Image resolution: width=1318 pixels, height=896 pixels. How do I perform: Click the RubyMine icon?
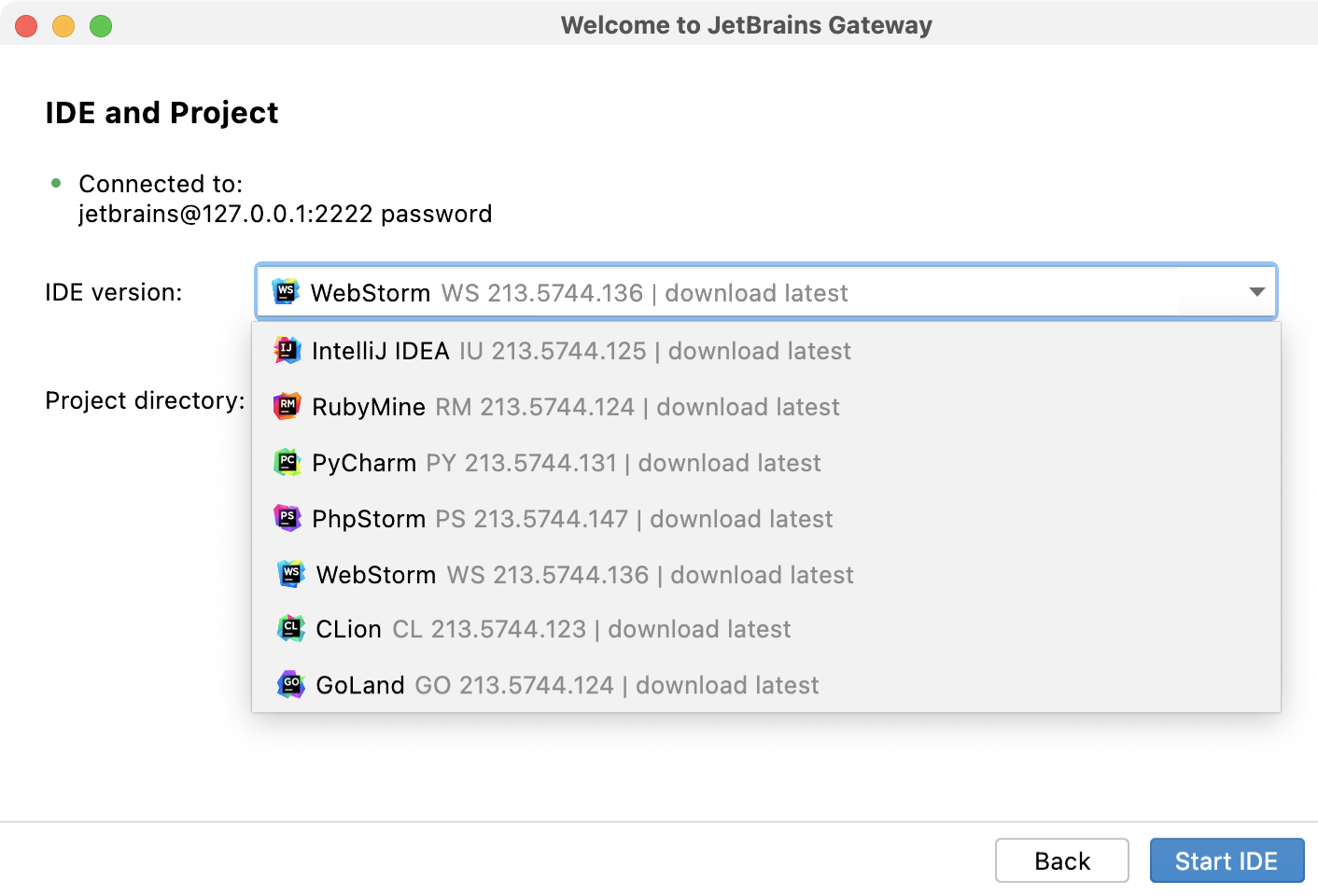(287, 407)
